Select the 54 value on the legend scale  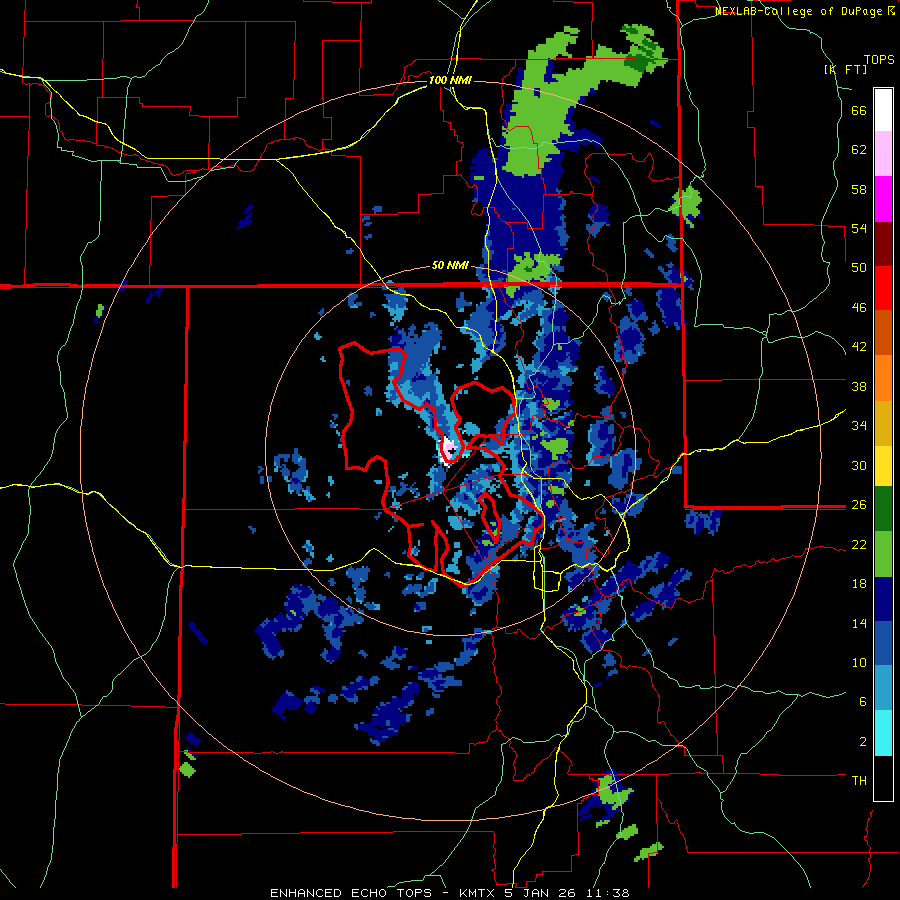pyautogui.click(x=859, y=228)
